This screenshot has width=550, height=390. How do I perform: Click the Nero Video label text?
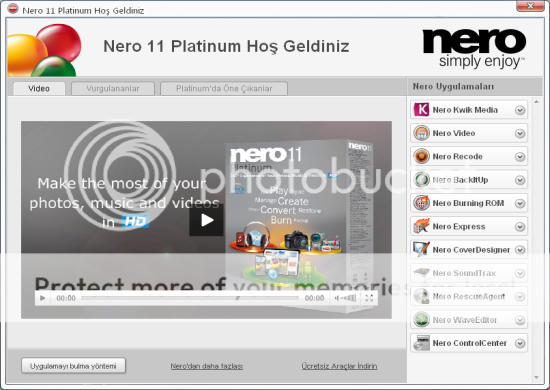tap(454, 133)
